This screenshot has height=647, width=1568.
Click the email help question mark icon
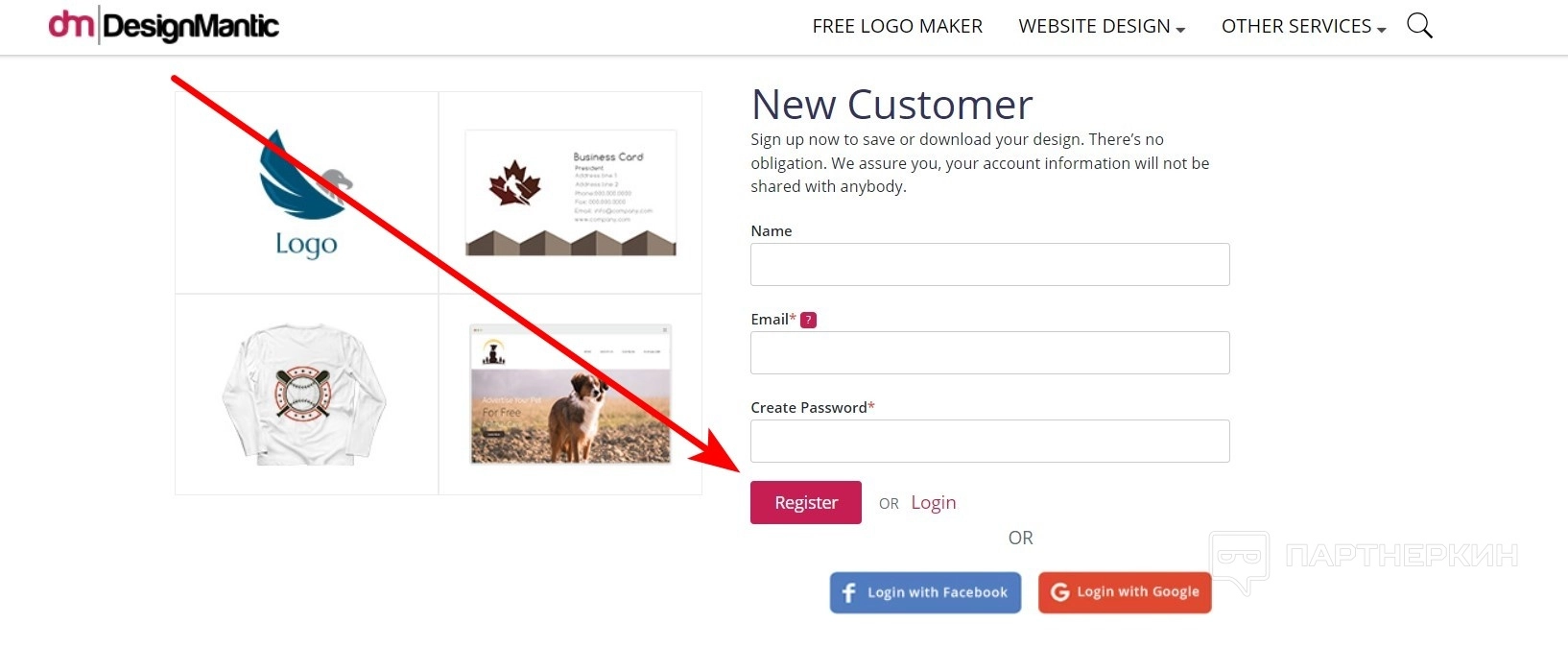pos(808,320)
